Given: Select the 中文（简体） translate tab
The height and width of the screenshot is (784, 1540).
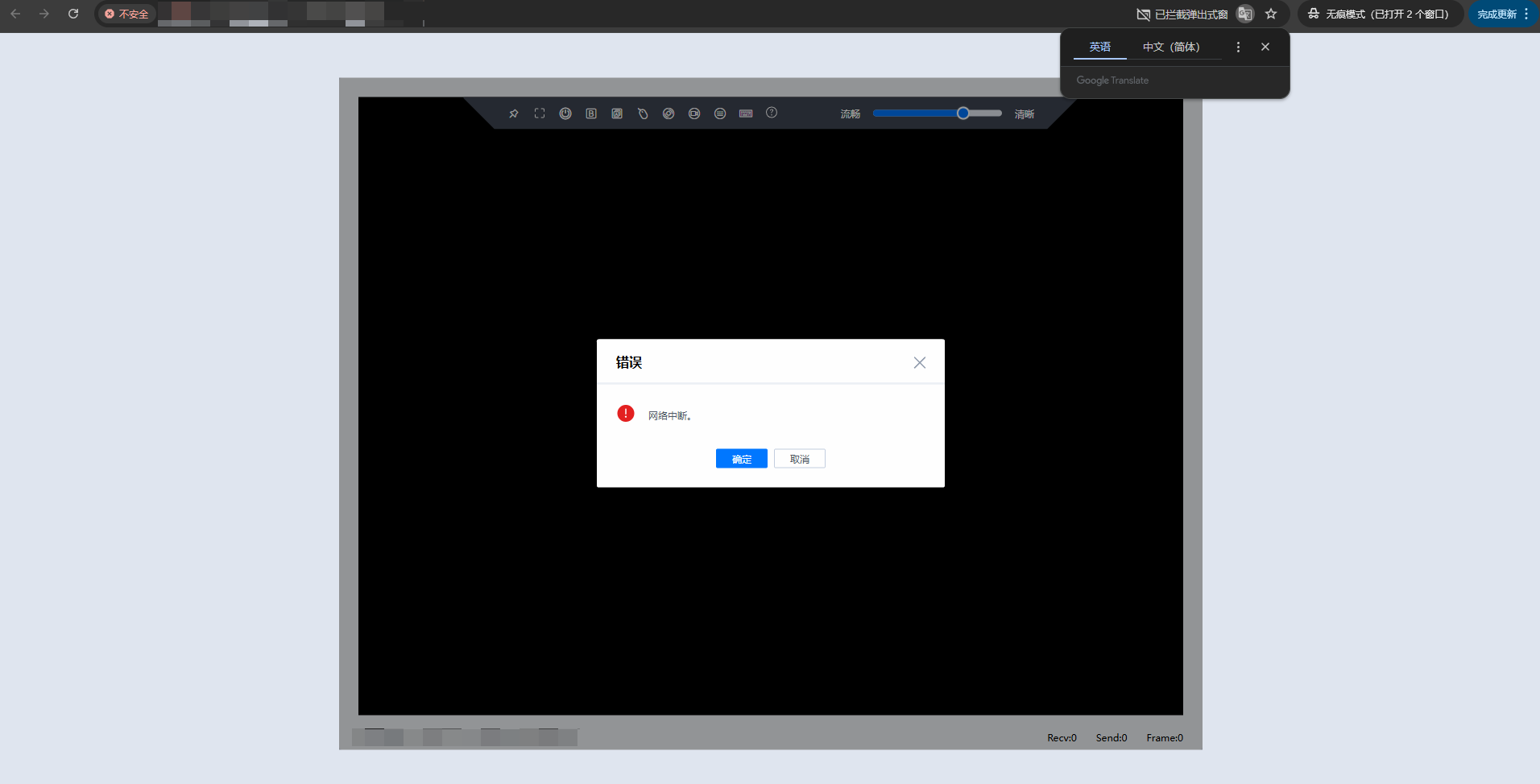Looking at the screenshot, I should [x=1170, y=47].
